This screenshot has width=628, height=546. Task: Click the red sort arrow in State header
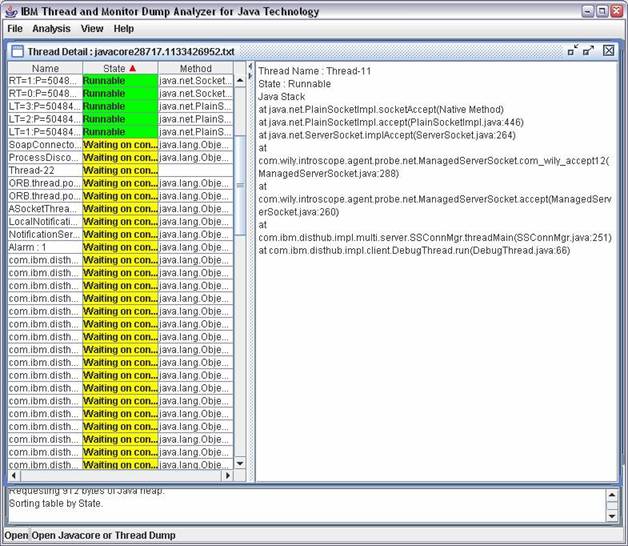[x=133, y=69]
